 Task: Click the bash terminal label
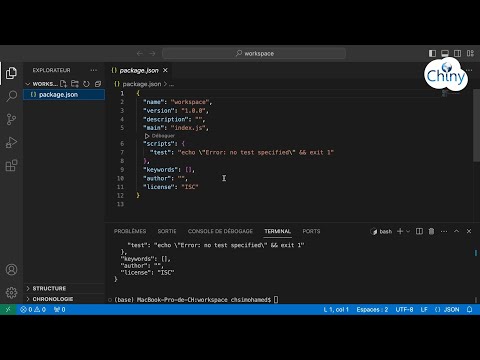[x=381, y=231]
